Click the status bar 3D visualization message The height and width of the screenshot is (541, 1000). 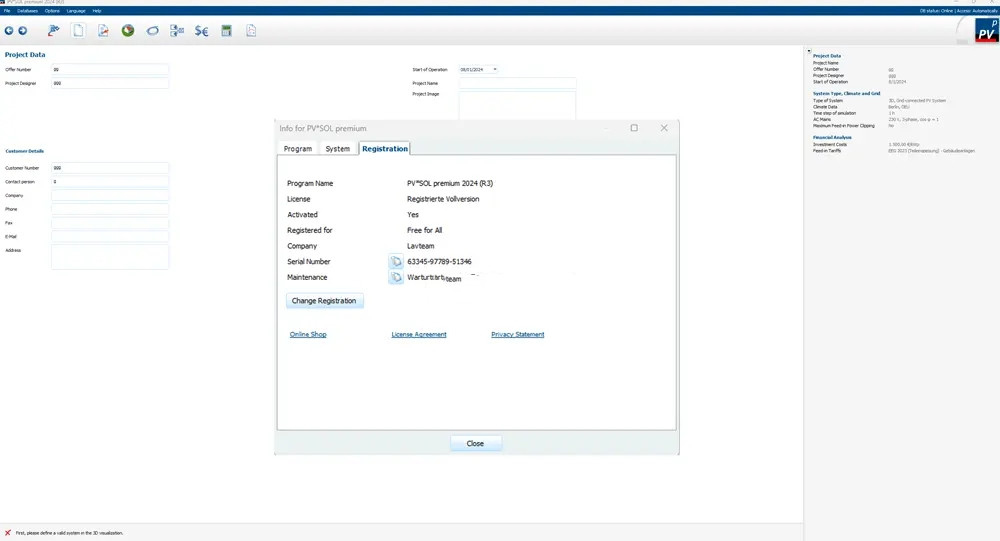[x=69, y=533]
